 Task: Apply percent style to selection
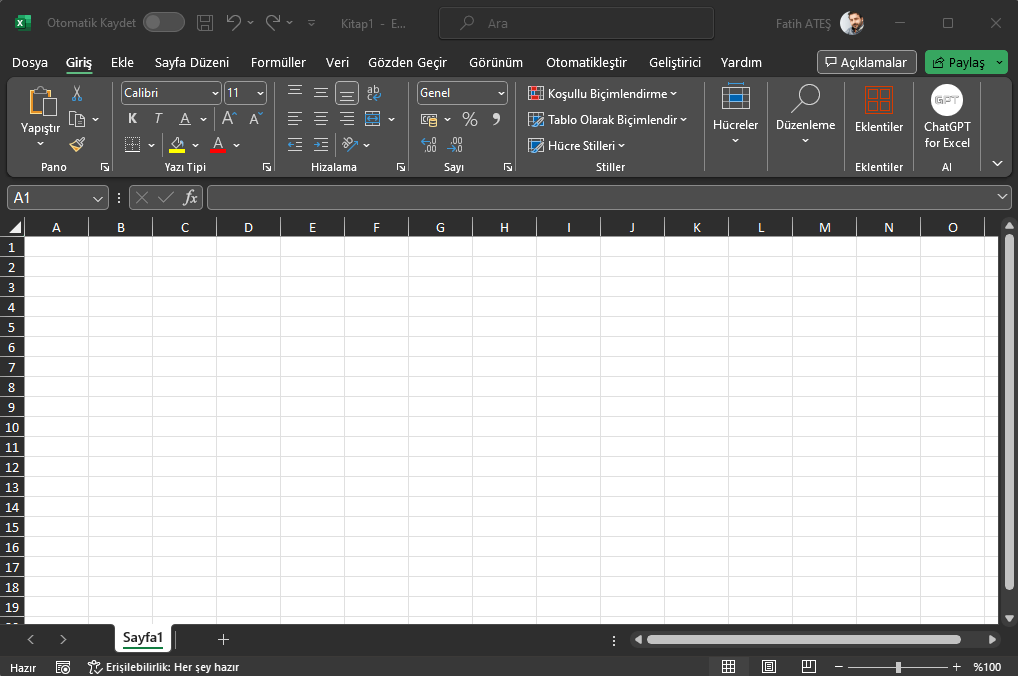[469, 118]
